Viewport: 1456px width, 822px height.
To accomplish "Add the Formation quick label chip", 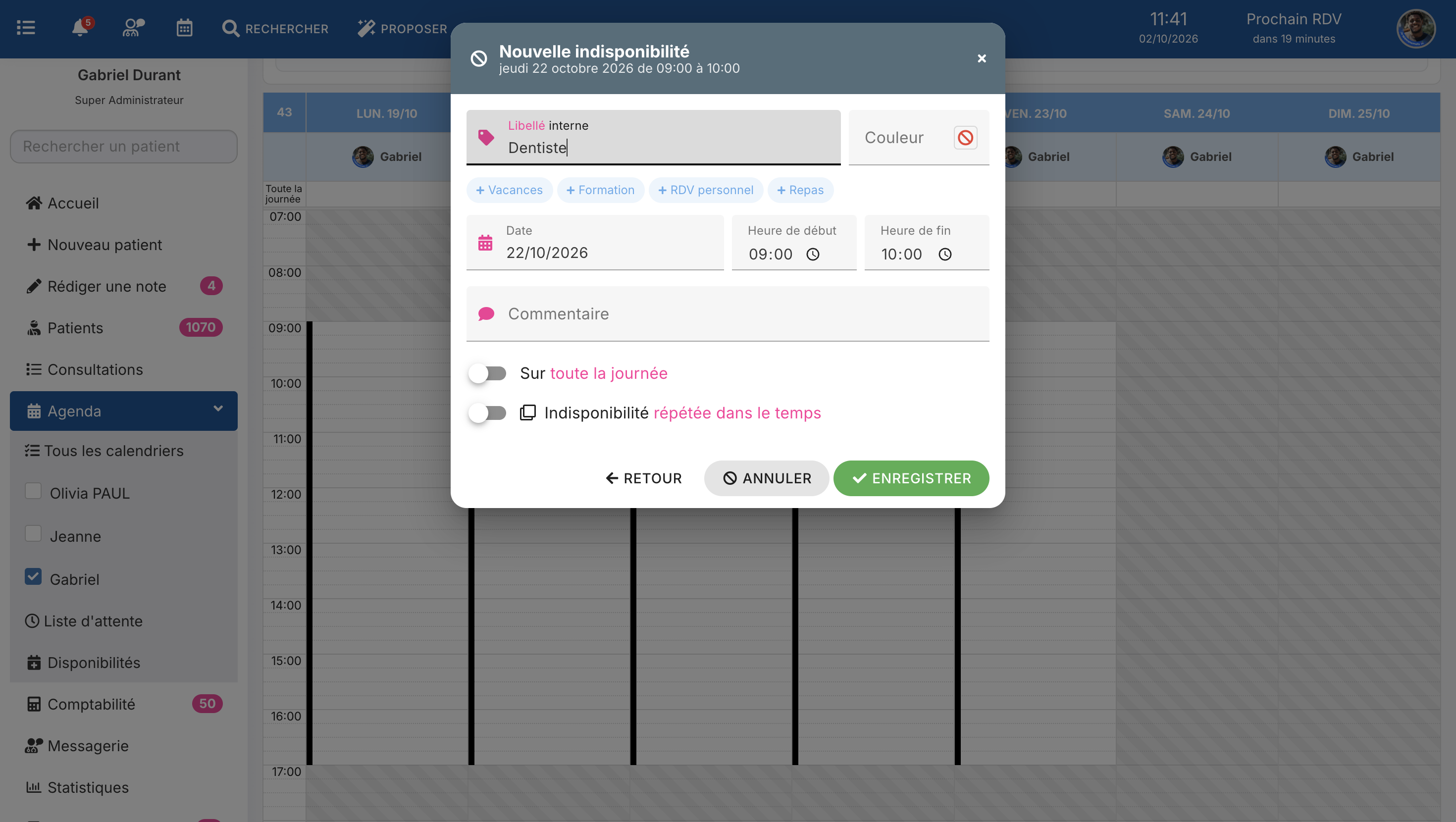I will [600, 190].
